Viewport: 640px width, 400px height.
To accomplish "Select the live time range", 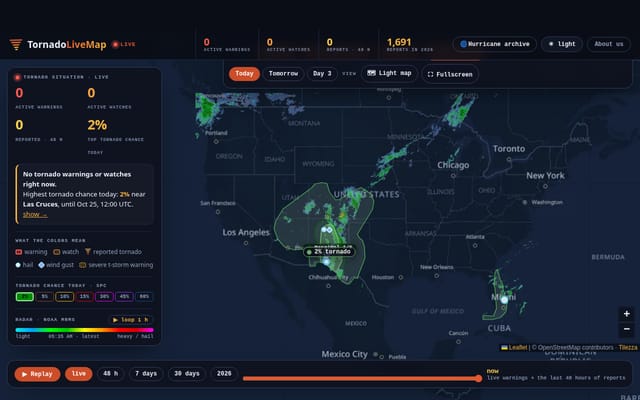I will point(79,374).
